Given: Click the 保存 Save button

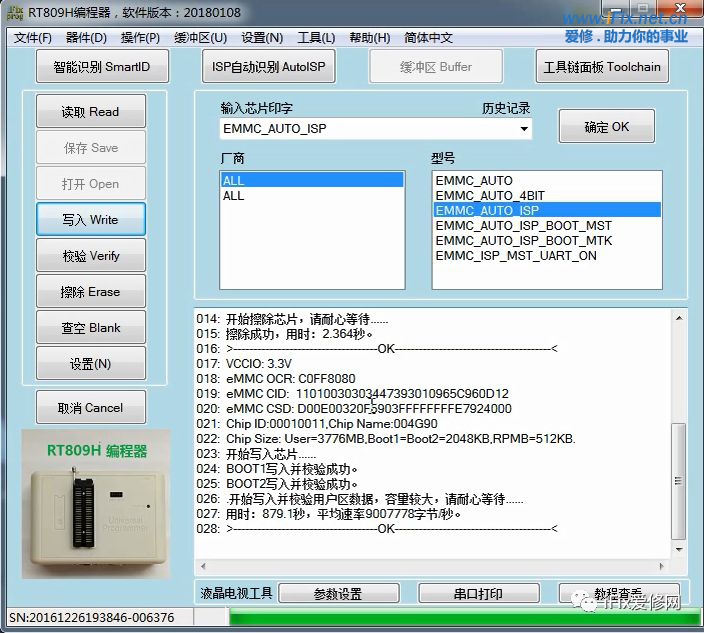Looking at the screenshot, I should coord(91,147).
